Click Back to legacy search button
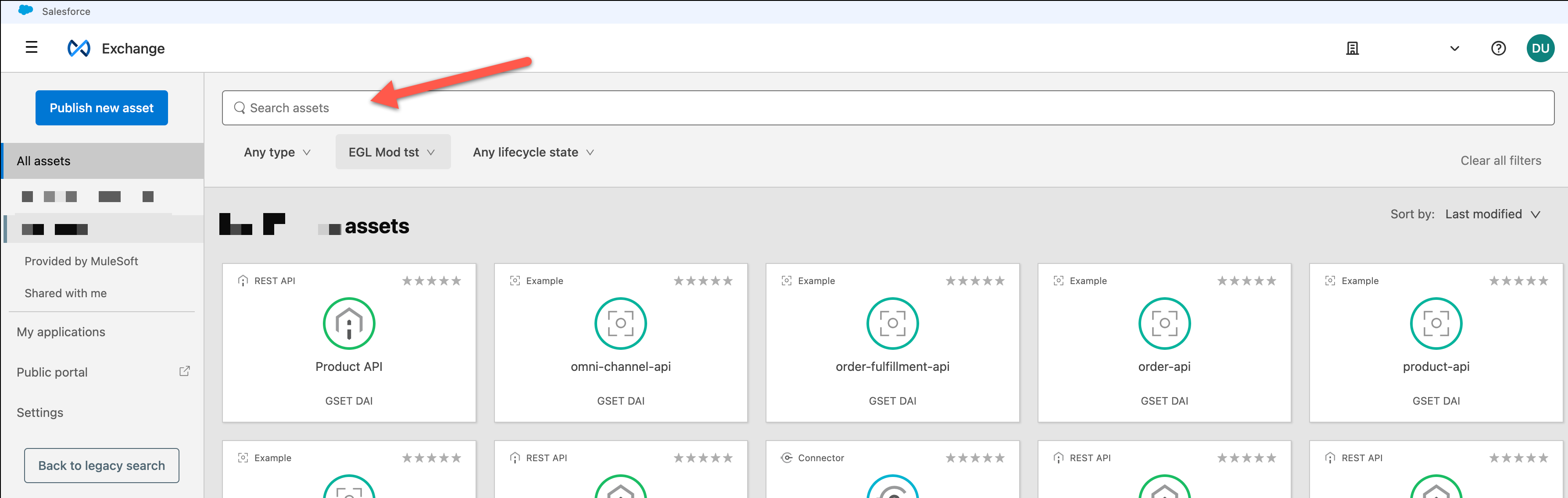The height and width of the screenshot is (498, 1568). click(x=101, y=466)
